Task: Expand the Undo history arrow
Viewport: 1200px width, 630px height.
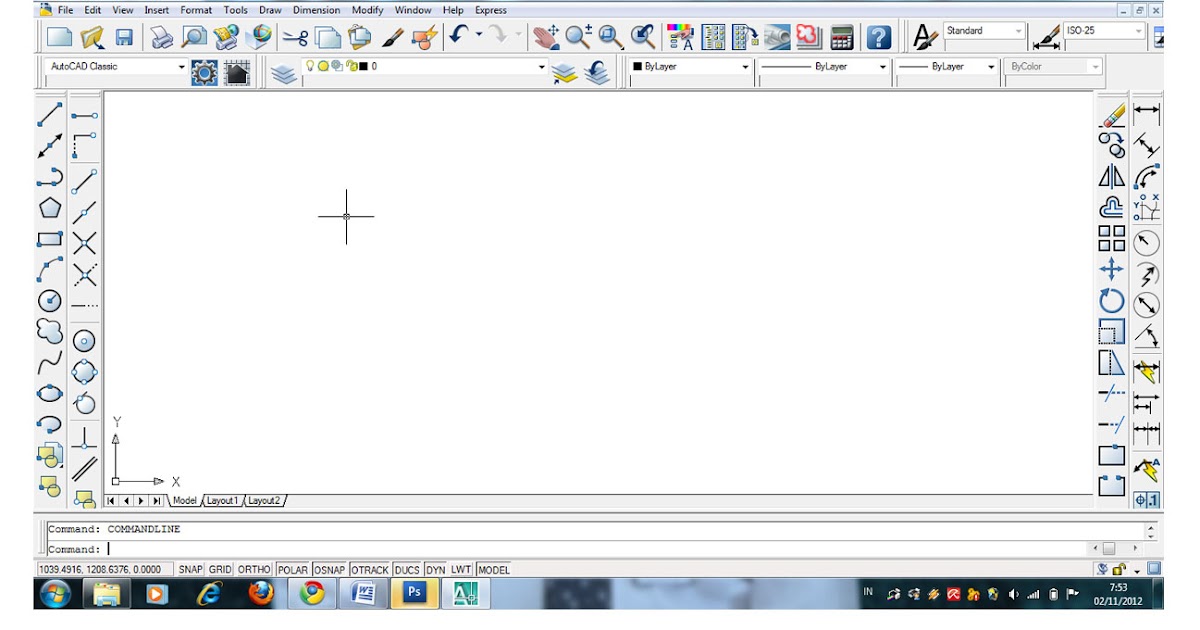Action: point(478,35)
